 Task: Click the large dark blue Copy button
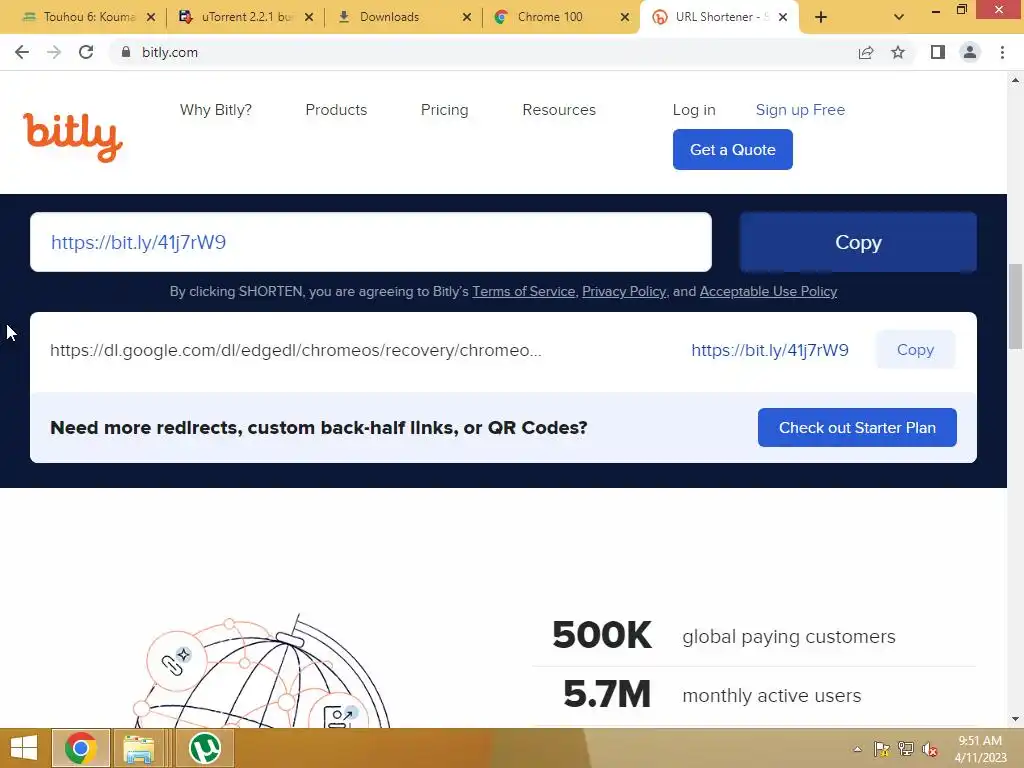858,242
